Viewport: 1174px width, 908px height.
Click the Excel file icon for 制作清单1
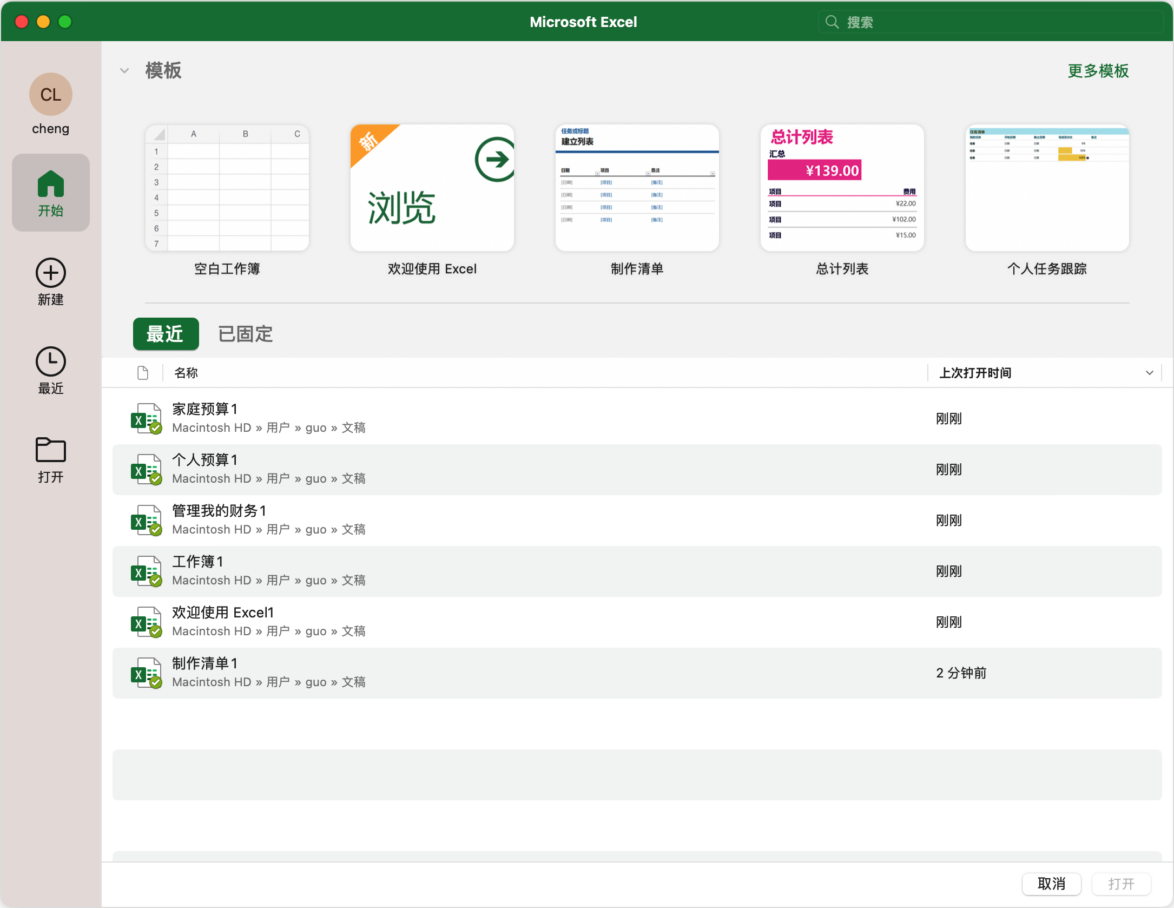pos(147,673)
